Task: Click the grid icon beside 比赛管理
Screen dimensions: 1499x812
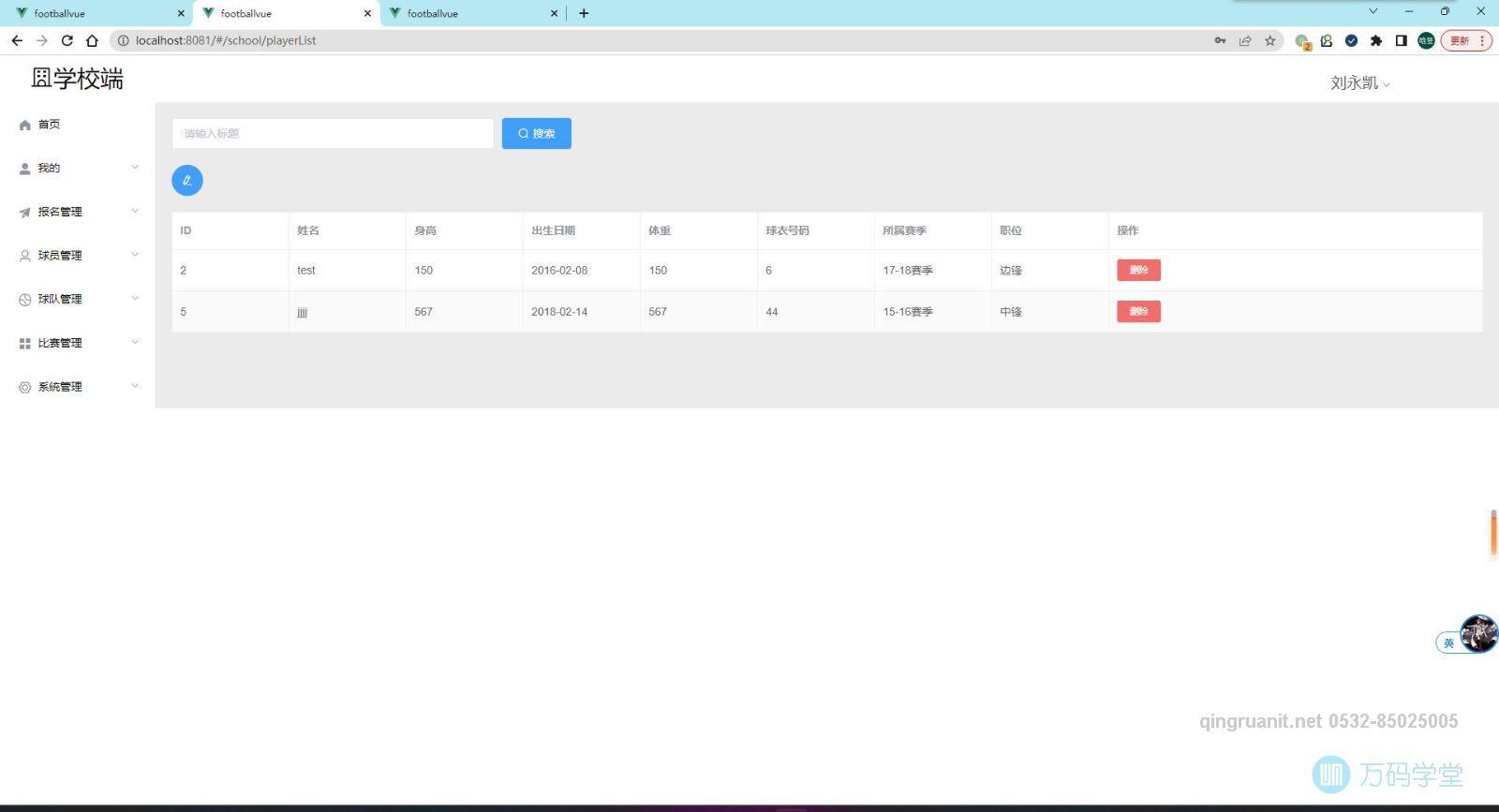Action: 25,344
